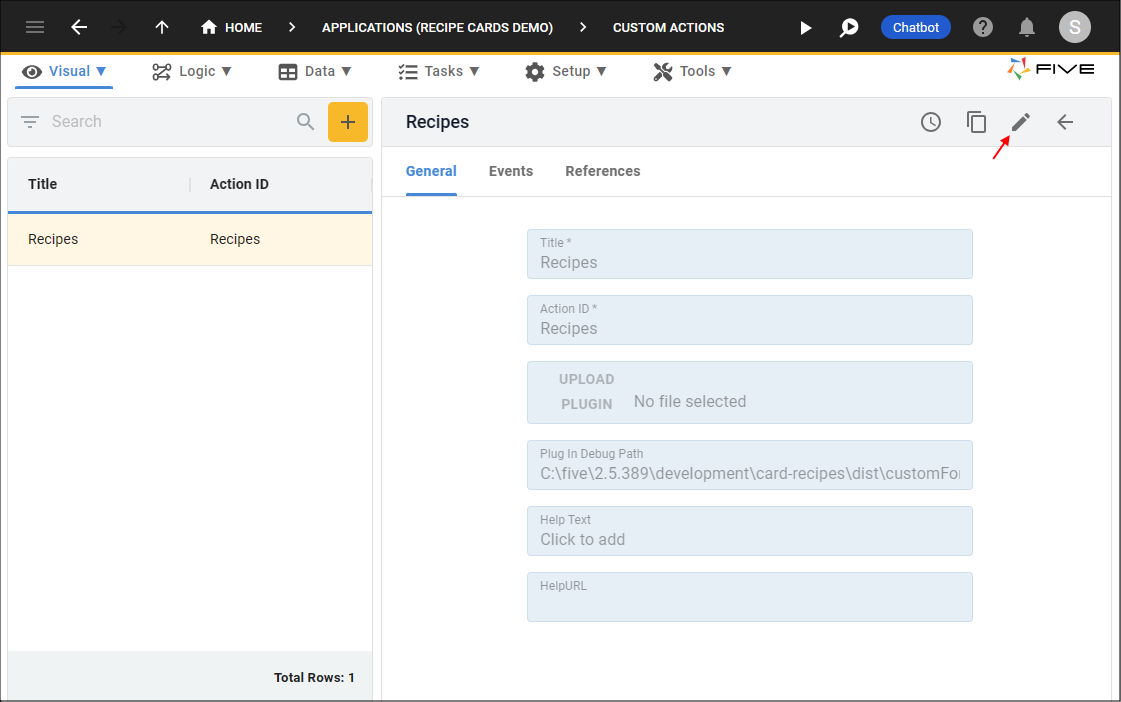
Task: Click the filter icon in search bar
Action: [x=30, y=122]
